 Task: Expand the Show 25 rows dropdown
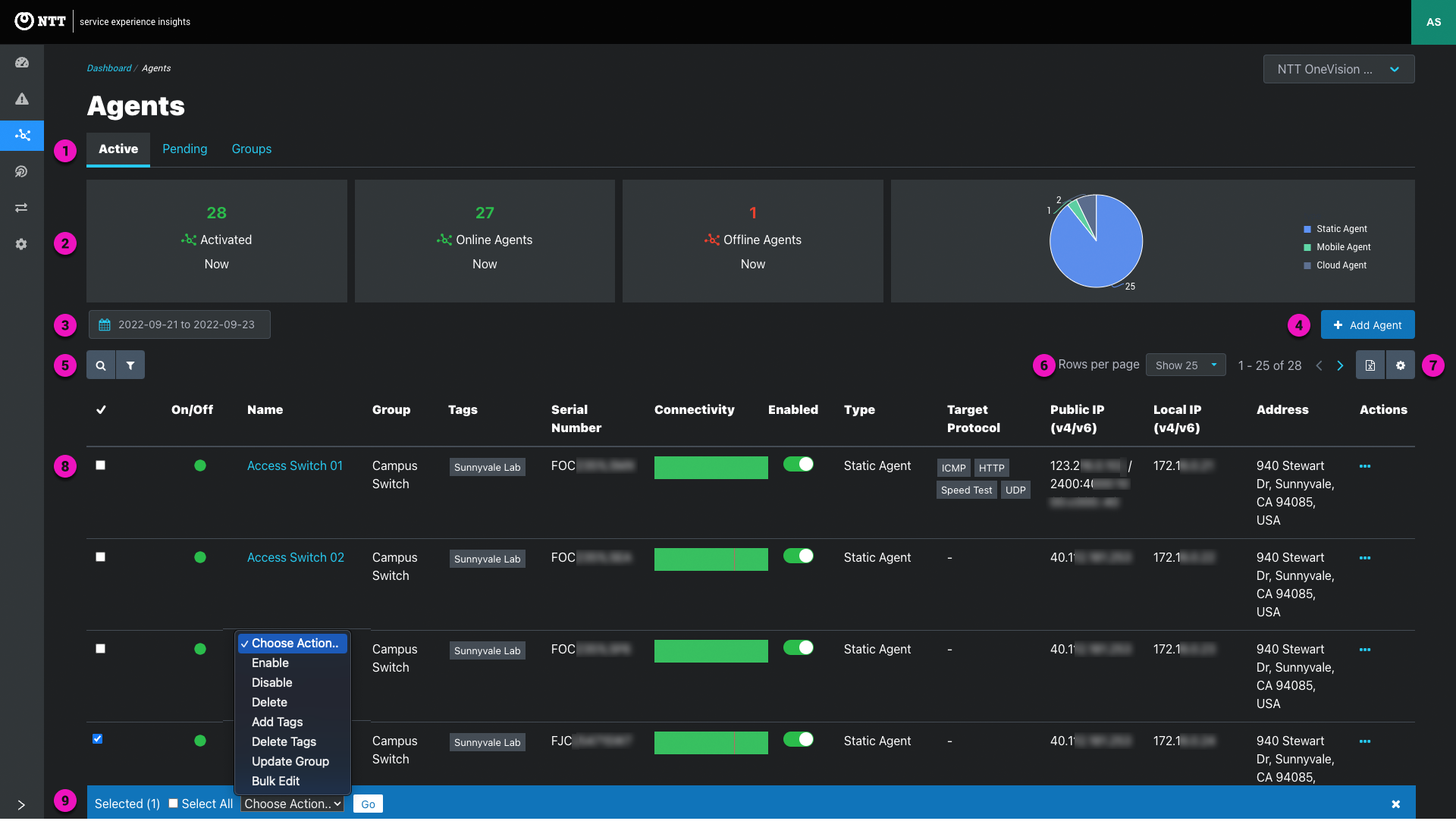coord(1185,365)
